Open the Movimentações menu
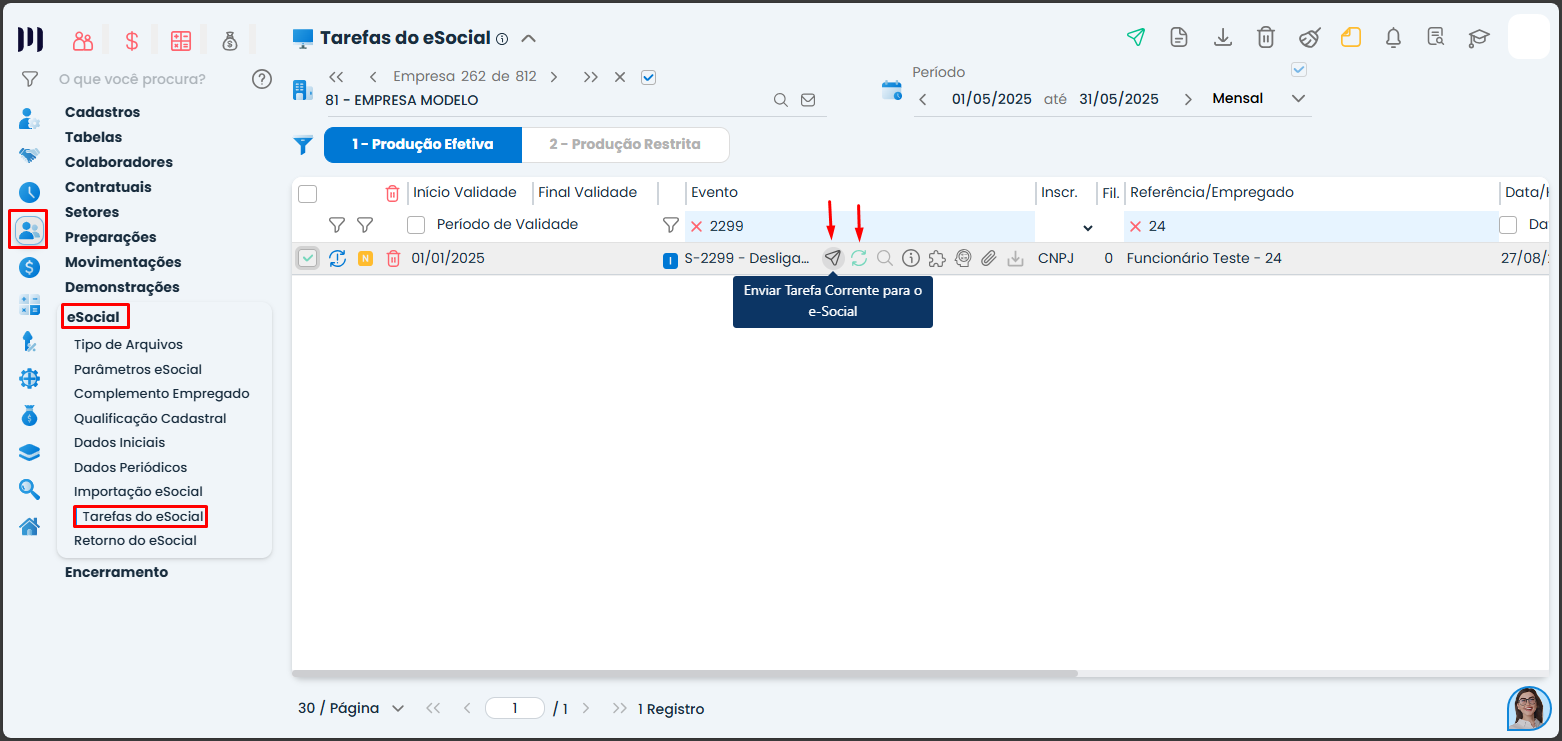 pyautogui.click(x=123, y=262)
